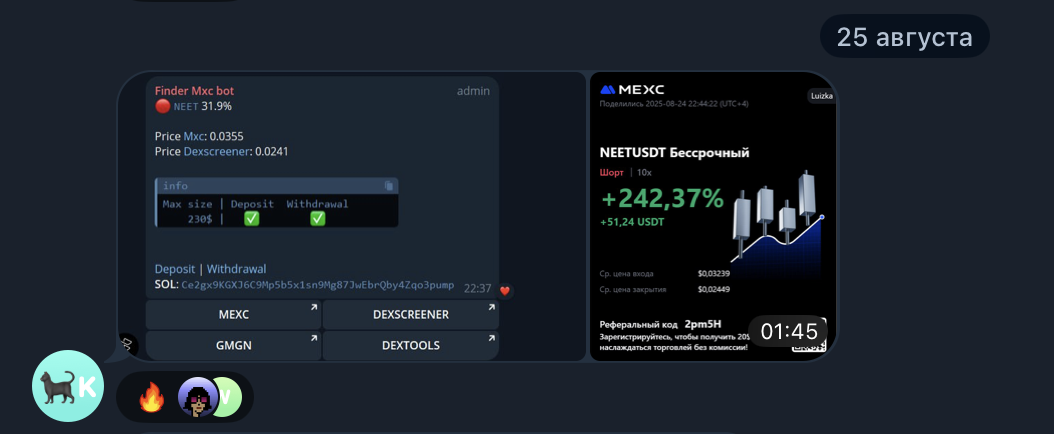
Task: Open the cat 'K' sender avatar
Action: click(x=68, y=386)
